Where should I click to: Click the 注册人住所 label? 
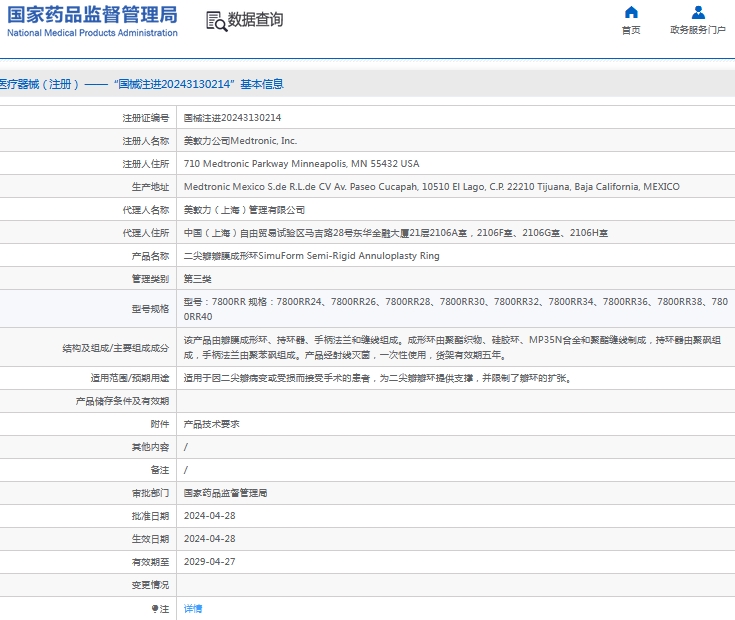(x=145, y=164)
